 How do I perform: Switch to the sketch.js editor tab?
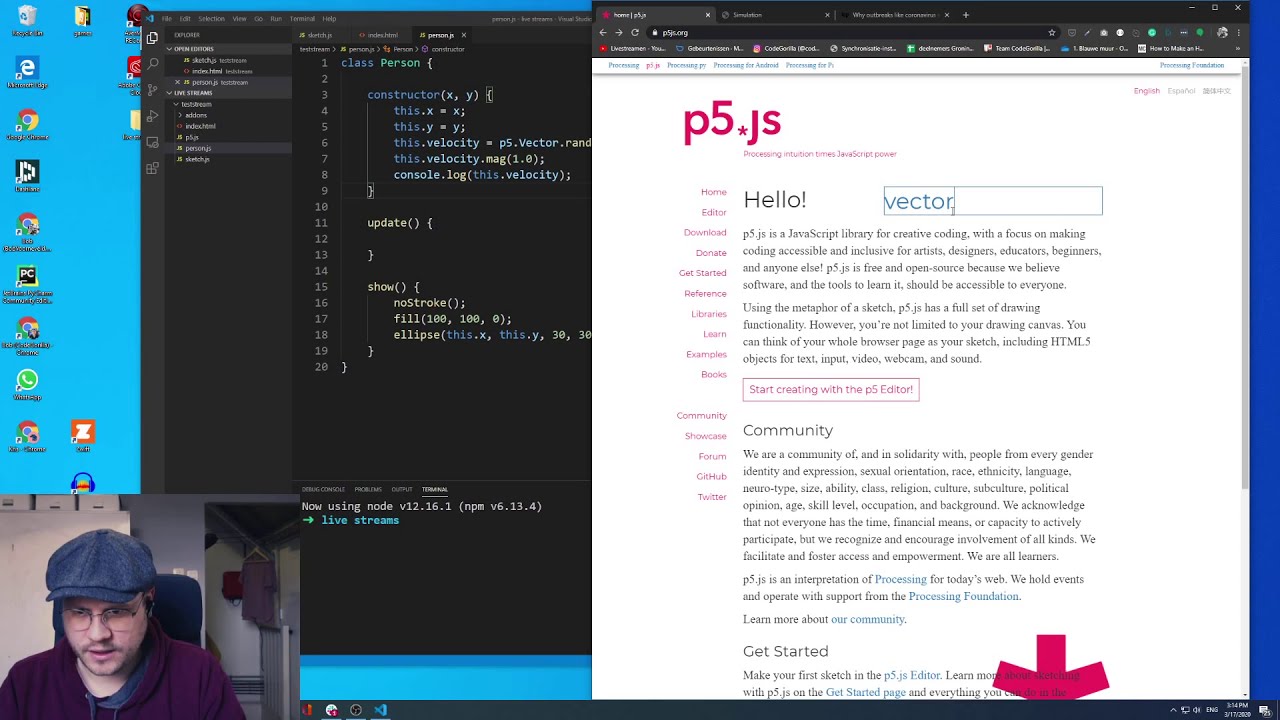pos(318,35)
